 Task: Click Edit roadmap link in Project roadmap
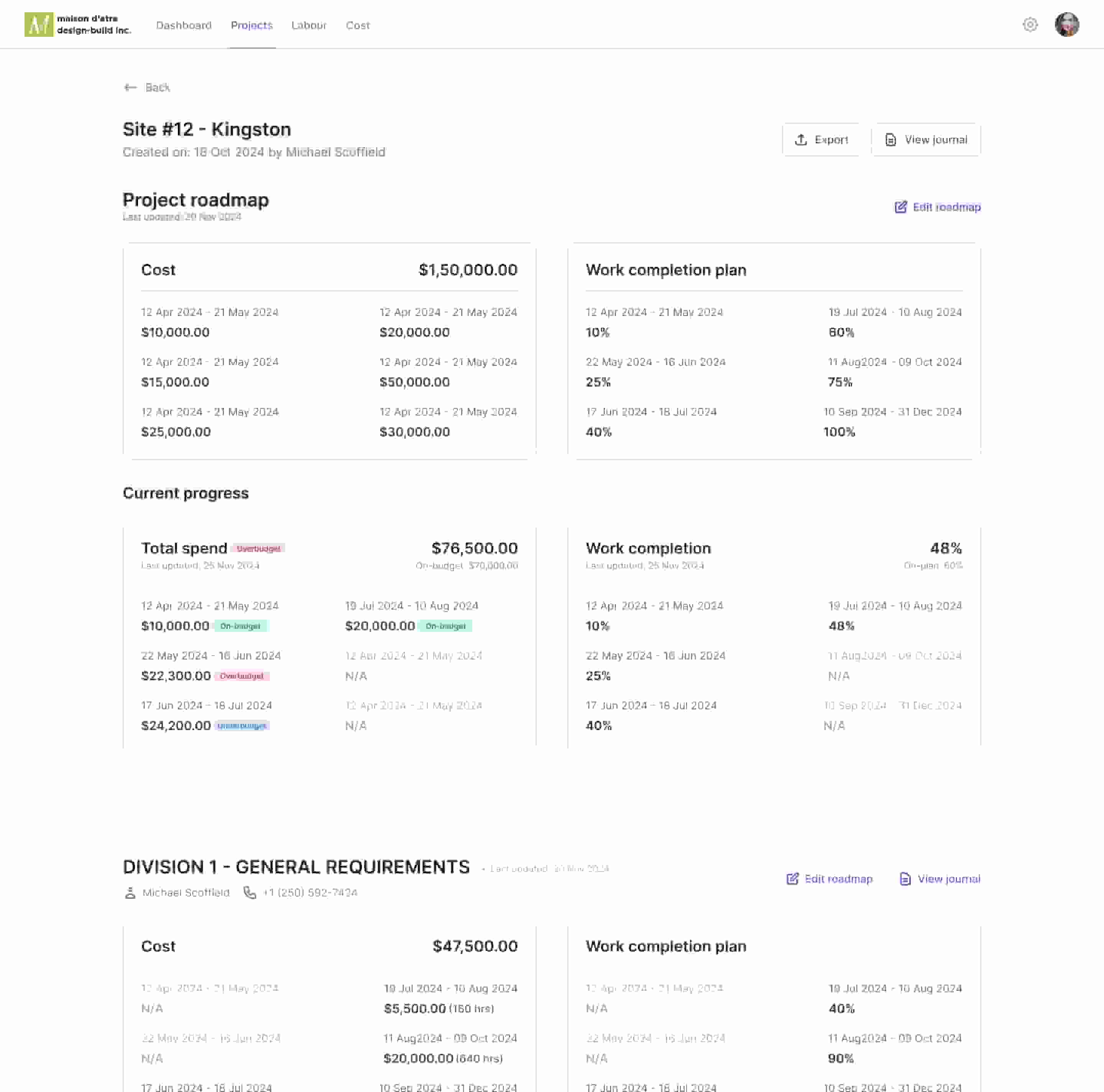point(946,207)
